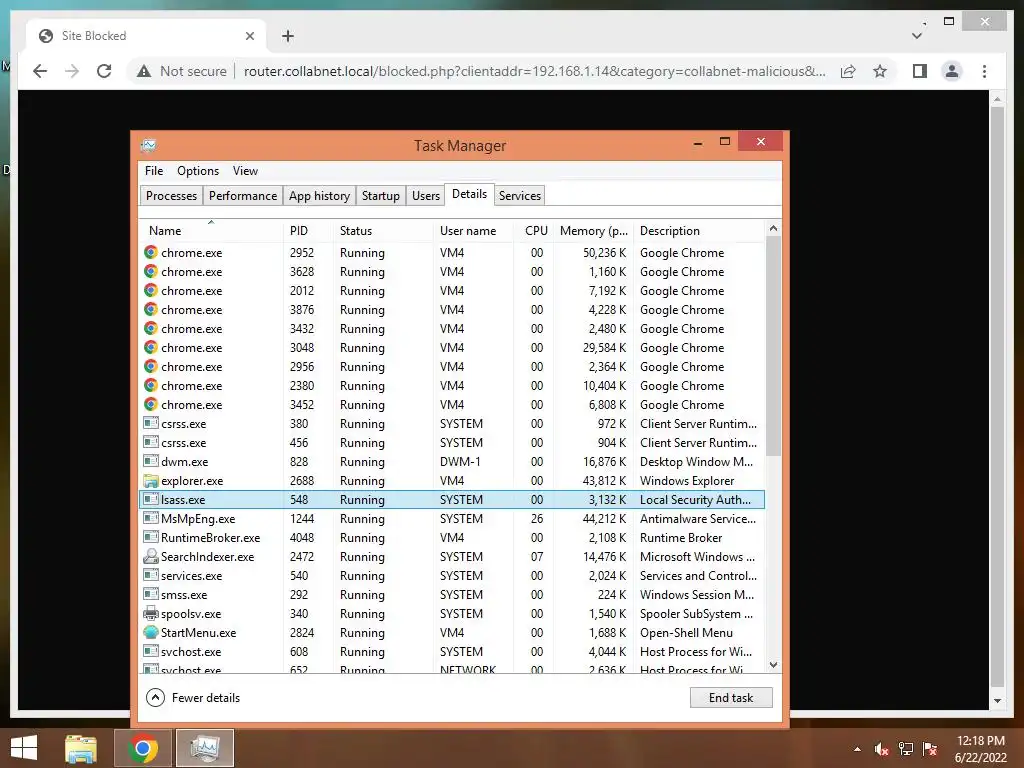Switch to Chrome on the taskbar
Image resolution: width=1024 pixels, height=768 pixels.
coord(142,748)
